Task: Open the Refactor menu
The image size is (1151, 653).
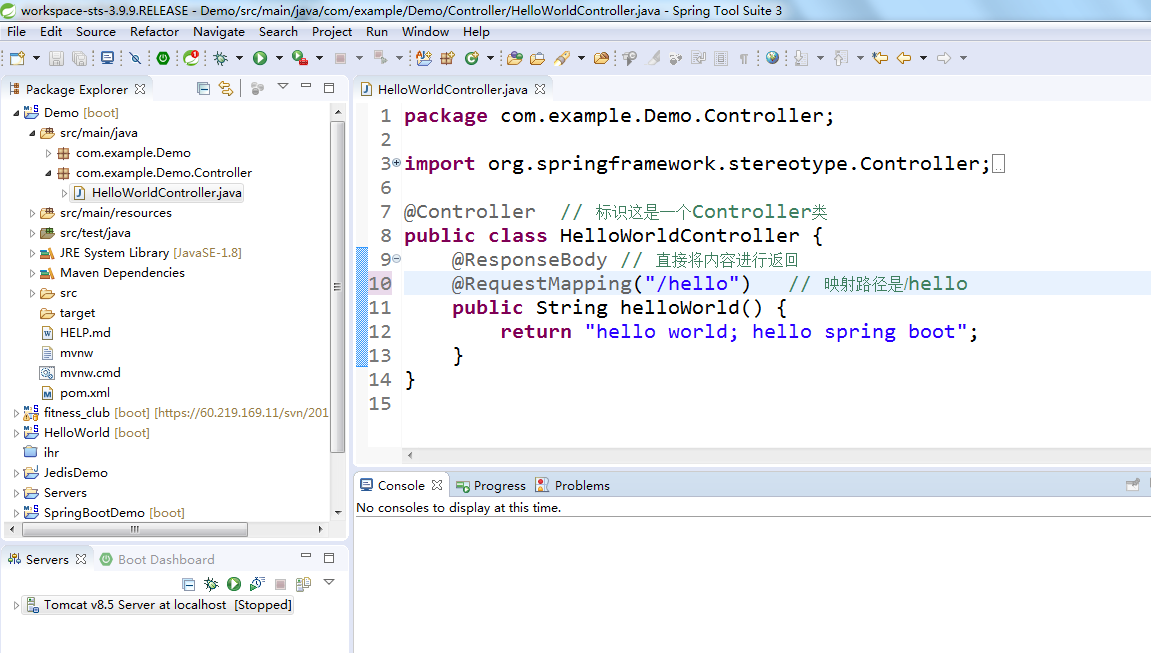Action: coord(154,32)
